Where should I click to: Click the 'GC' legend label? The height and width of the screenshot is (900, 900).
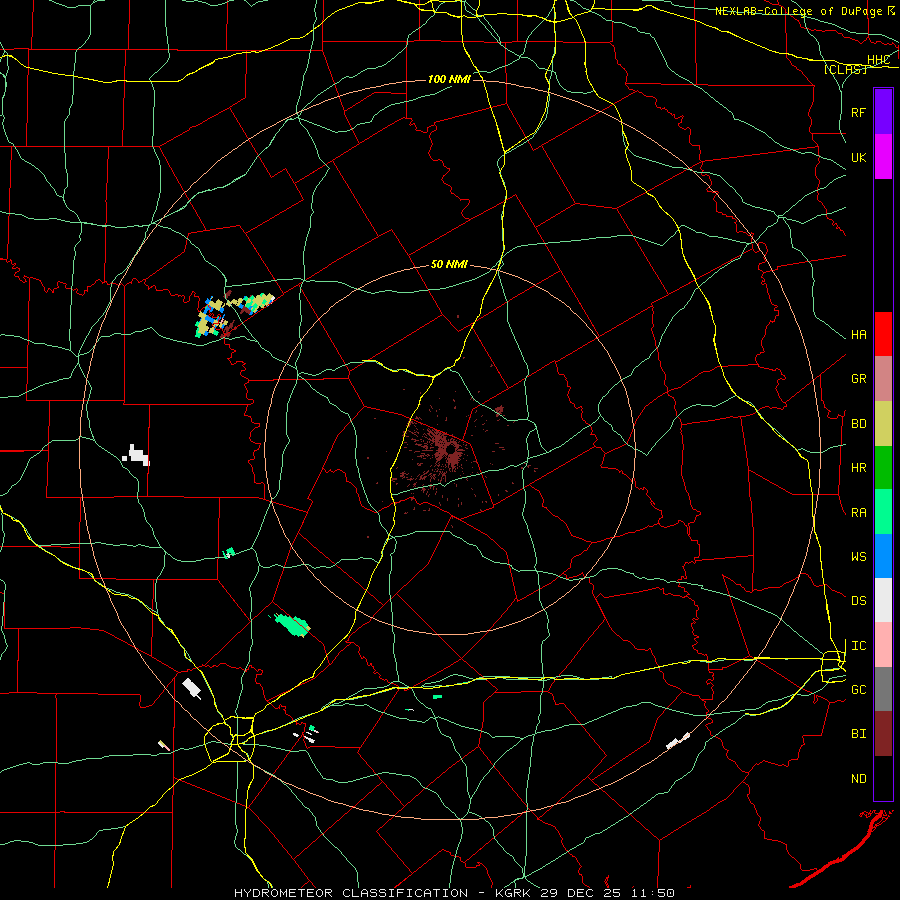858,689
